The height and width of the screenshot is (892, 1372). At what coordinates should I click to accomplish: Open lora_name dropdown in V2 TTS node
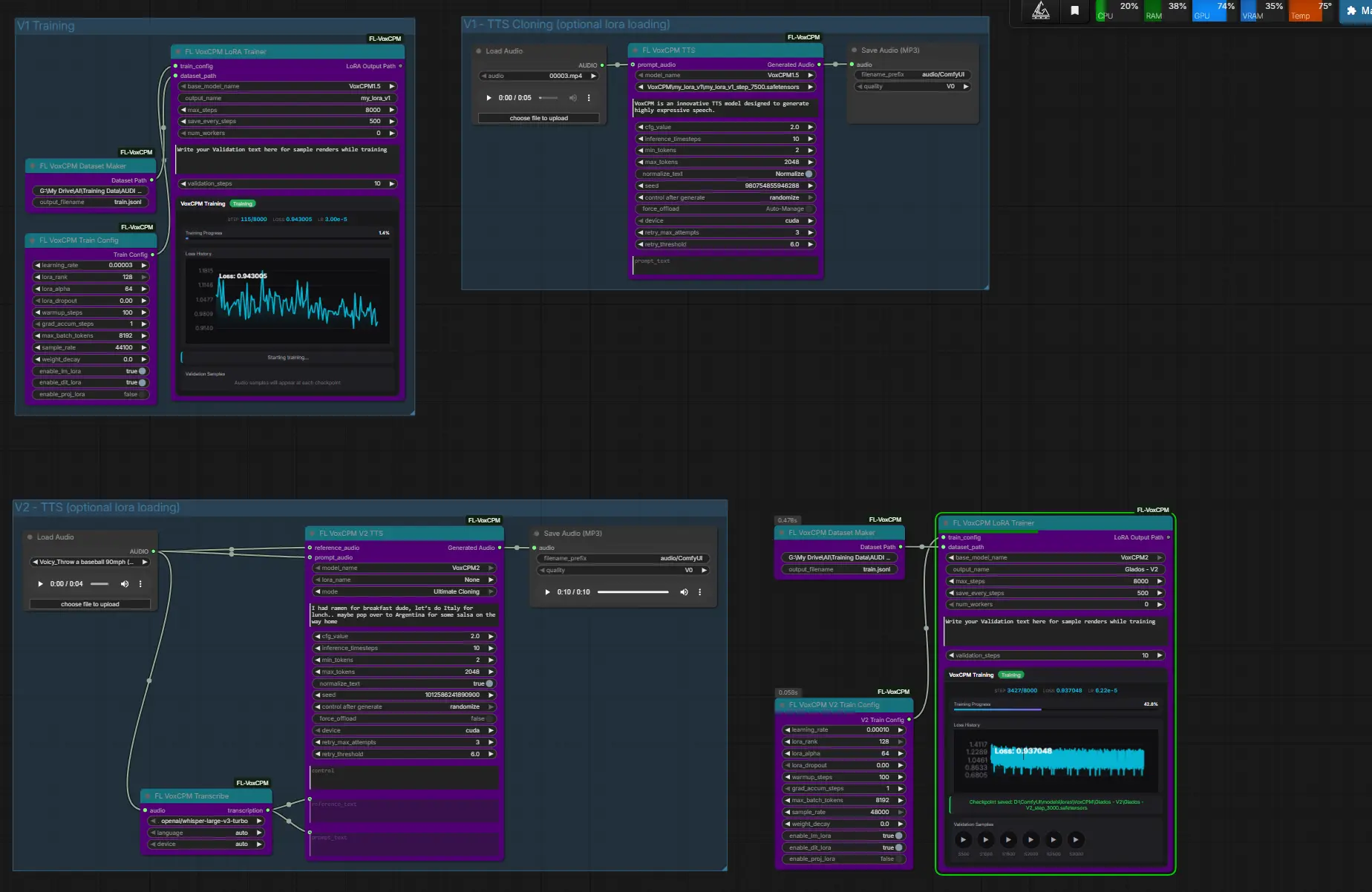click(x=404, y=580)
